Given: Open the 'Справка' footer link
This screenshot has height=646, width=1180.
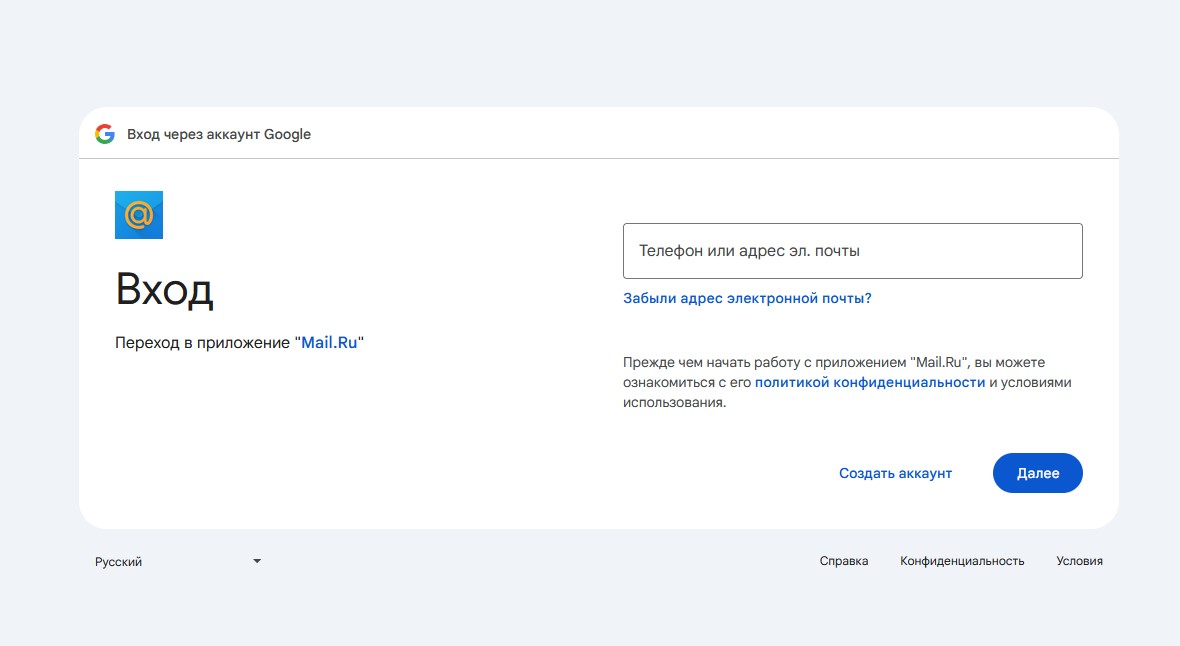Looking at the screenshot, I should pos(844,561).
